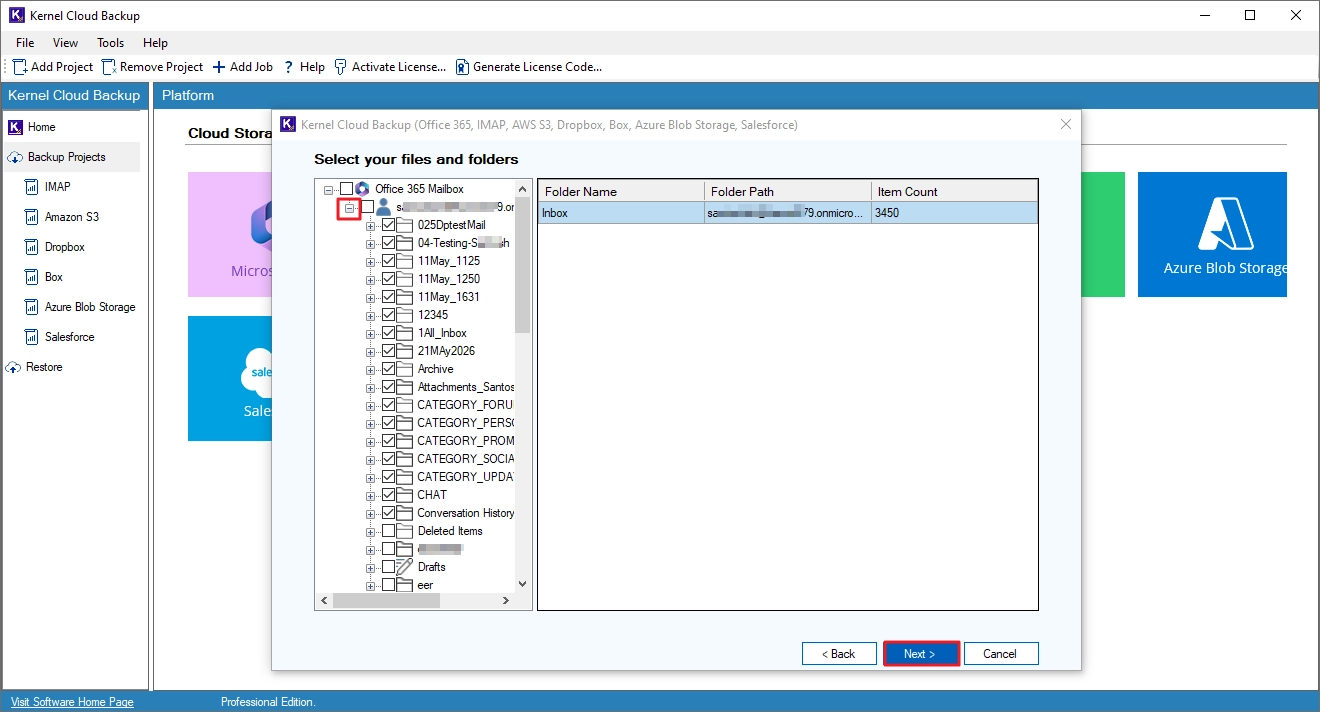Image resolution: width=1320 pixels, height=712 pixels.
Task: Uncheck the Conversation History checkbox
Action: pyautogui.click(x=388, y=513)
